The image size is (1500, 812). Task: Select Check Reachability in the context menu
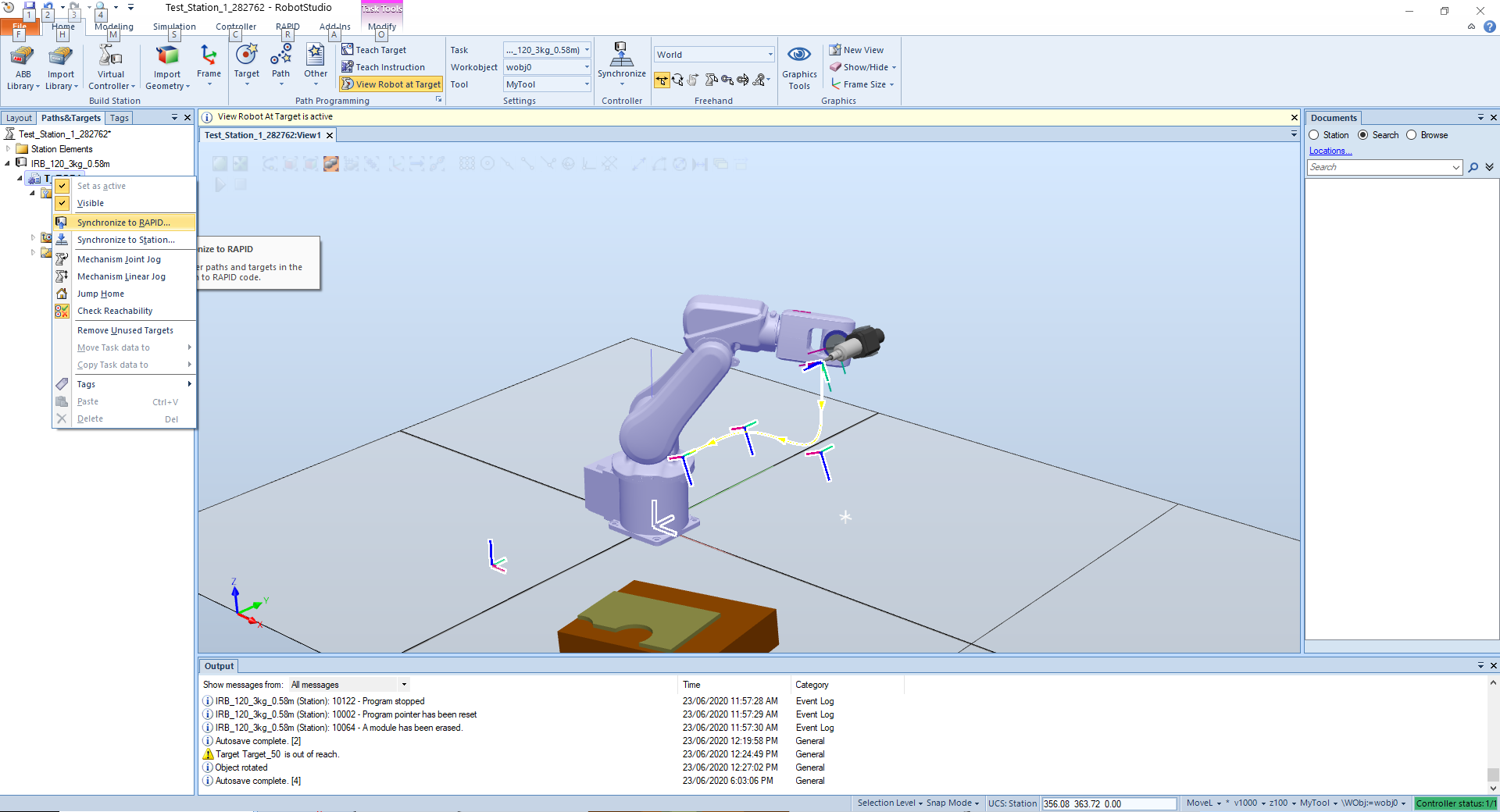click(115, 311)
